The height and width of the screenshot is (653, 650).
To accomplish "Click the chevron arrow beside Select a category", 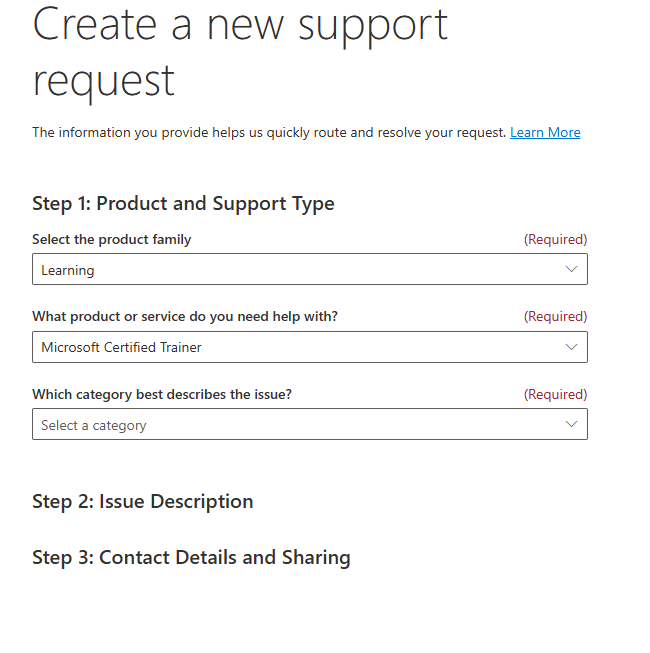I will pos(571,424).
